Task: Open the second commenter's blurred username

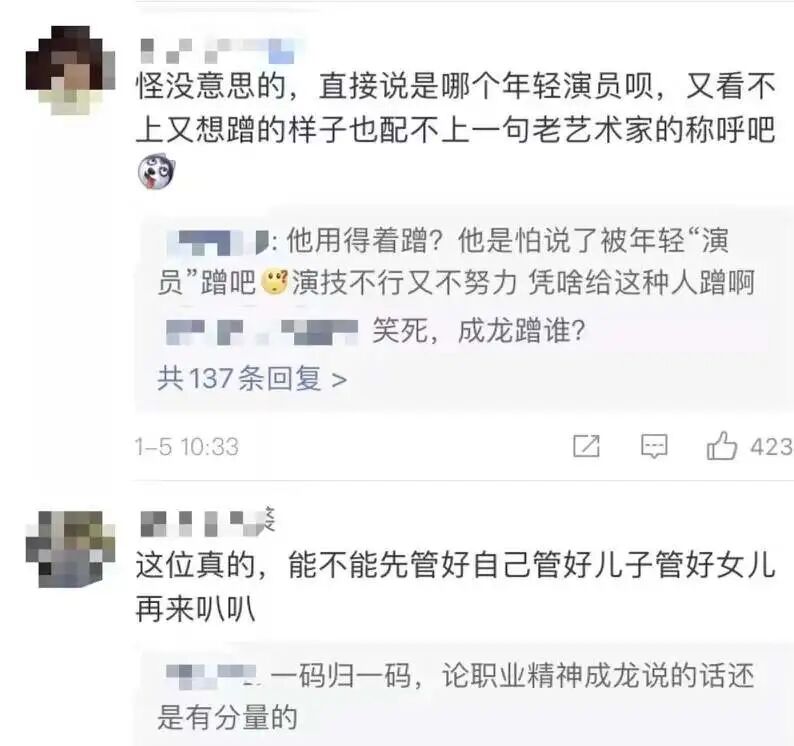Action: (207, 522)
